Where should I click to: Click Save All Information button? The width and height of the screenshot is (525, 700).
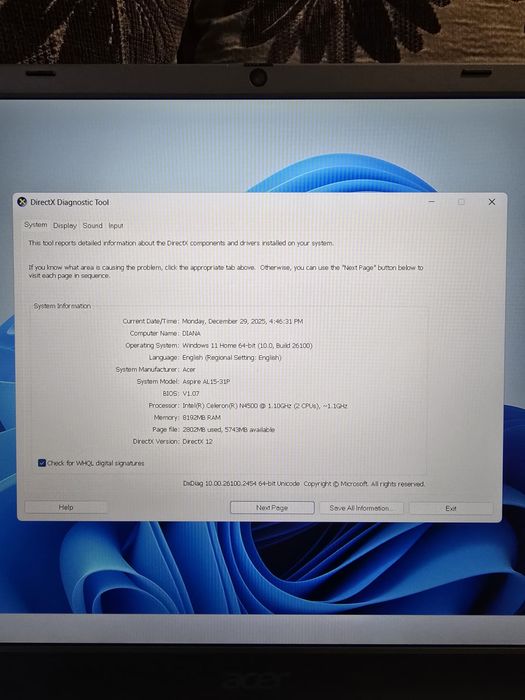pos(361,508)
